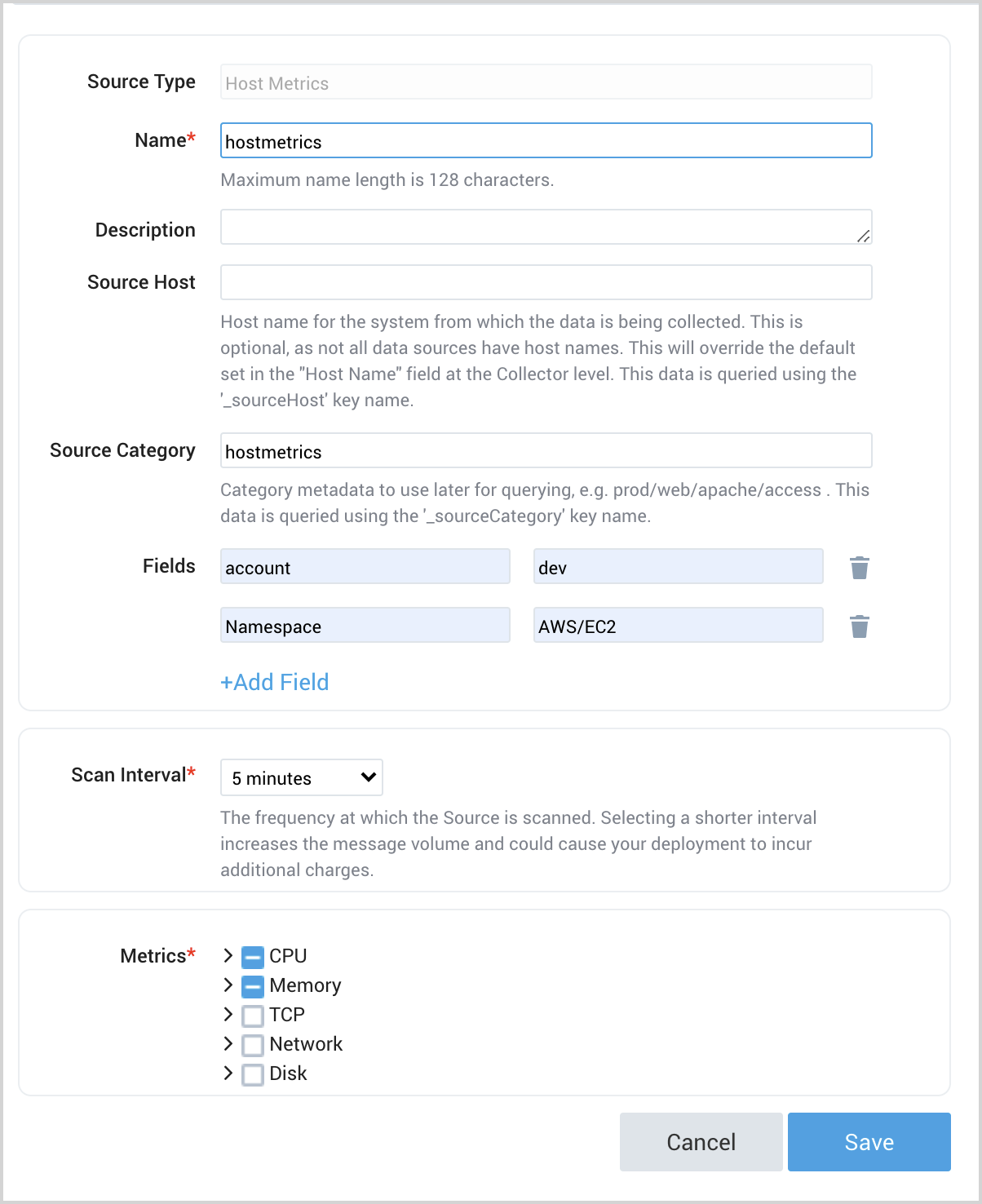Enable the TCP metrics checkbox
Screen dimensions: 982x1204
[252, 1015]
